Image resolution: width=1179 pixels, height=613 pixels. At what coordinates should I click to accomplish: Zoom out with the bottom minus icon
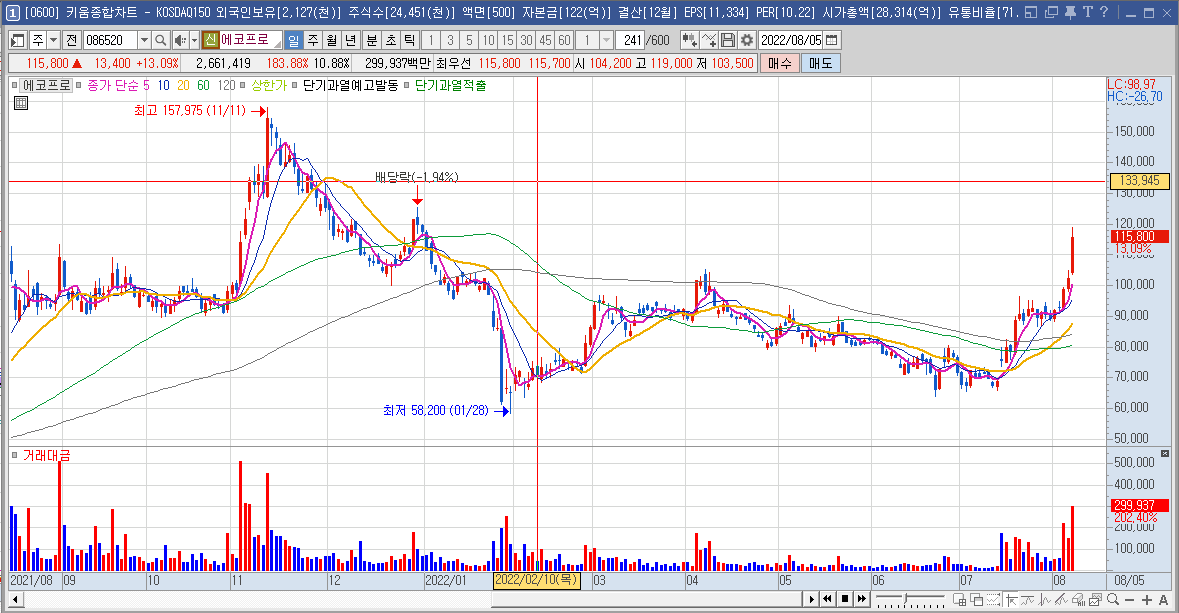1130,599
